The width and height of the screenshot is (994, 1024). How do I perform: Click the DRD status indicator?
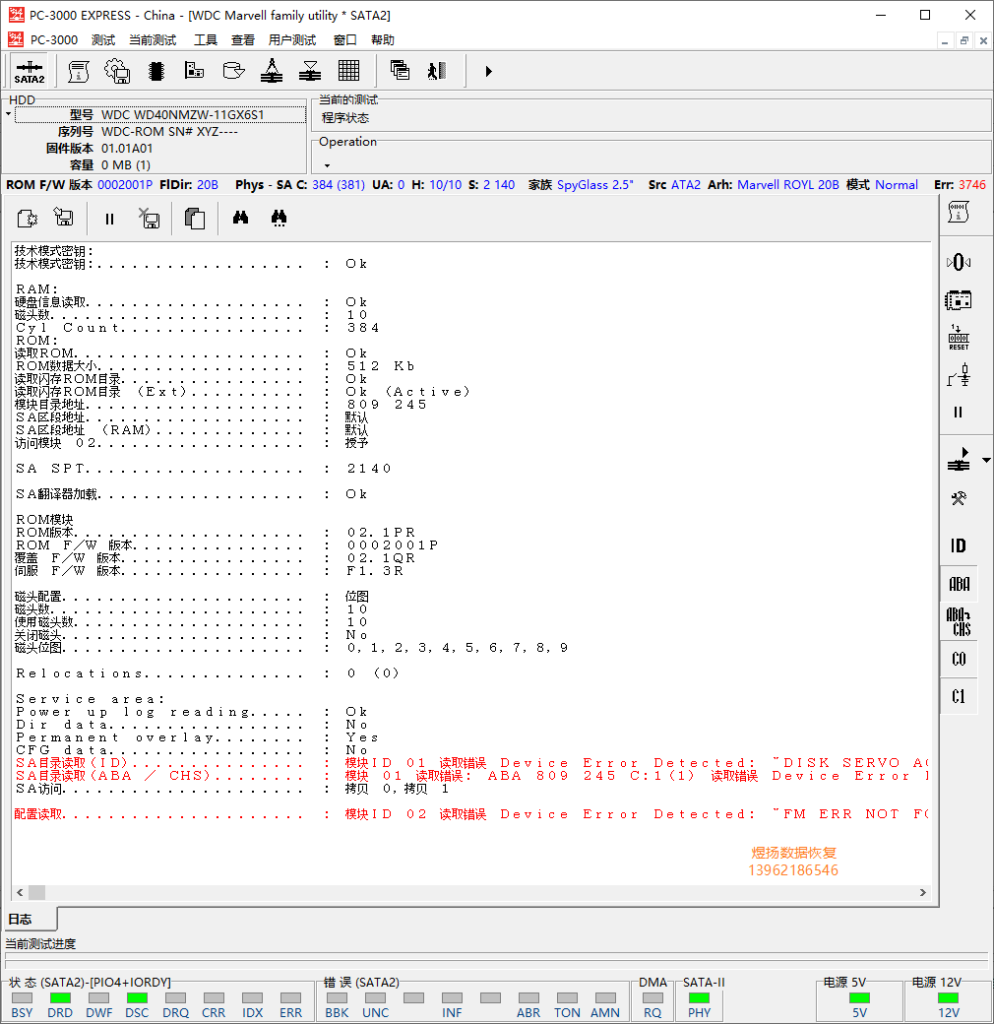click(x=60, y=998)
